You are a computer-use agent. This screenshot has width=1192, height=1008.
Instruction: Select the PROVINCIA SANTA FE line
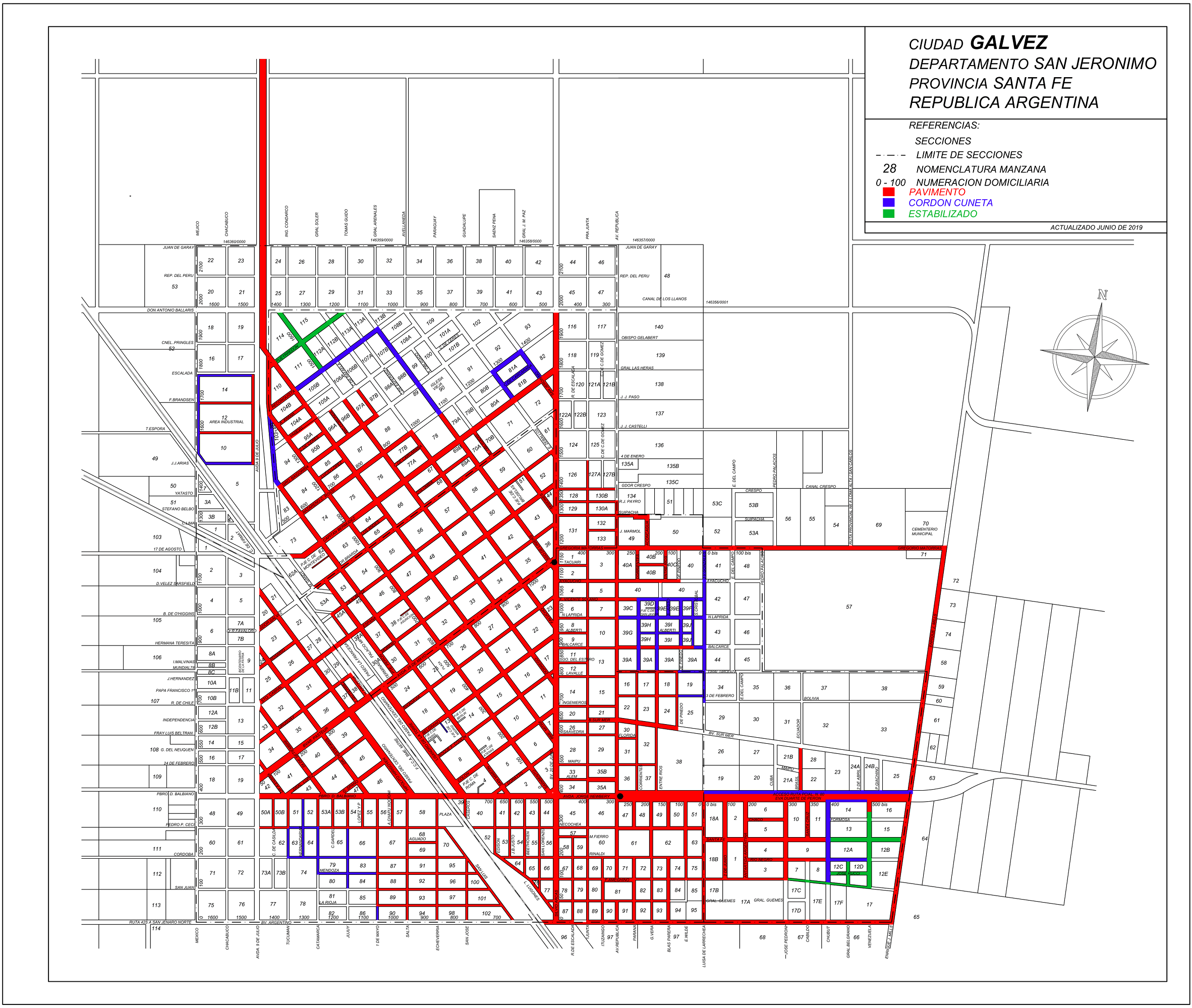(x=990, y=83)
